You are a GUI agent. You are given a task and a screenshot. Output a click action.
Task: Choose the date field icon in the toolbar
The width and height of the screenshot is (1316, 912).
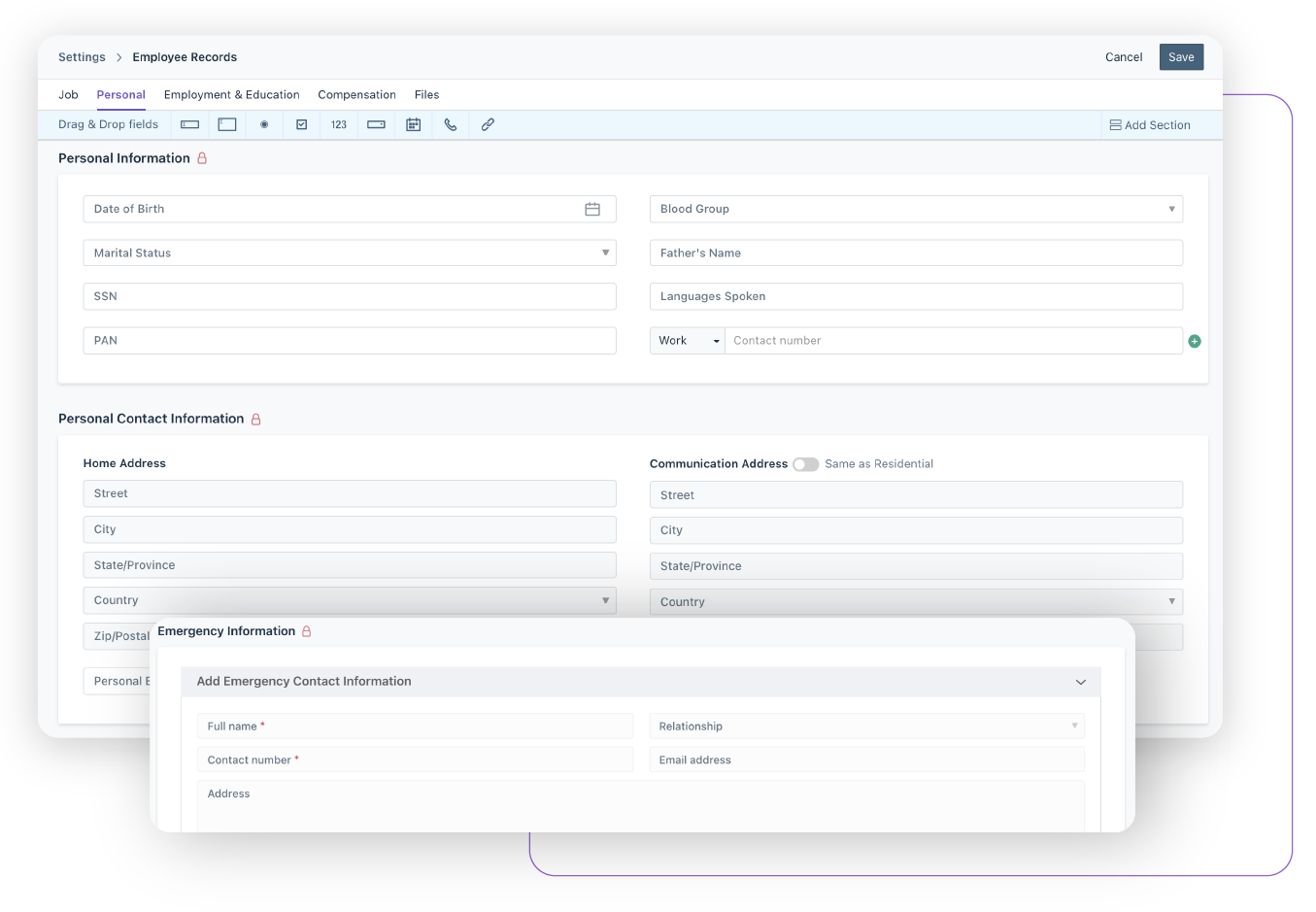[x=413, y=124]
